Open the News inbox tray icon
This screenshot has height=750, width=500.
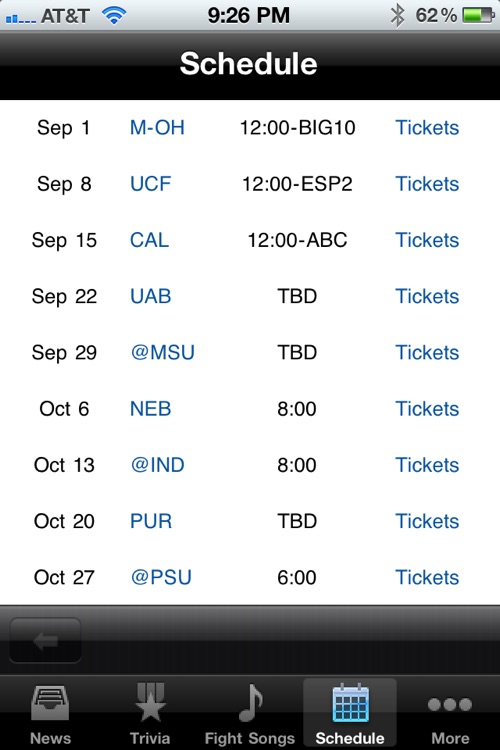coord(50,703)
